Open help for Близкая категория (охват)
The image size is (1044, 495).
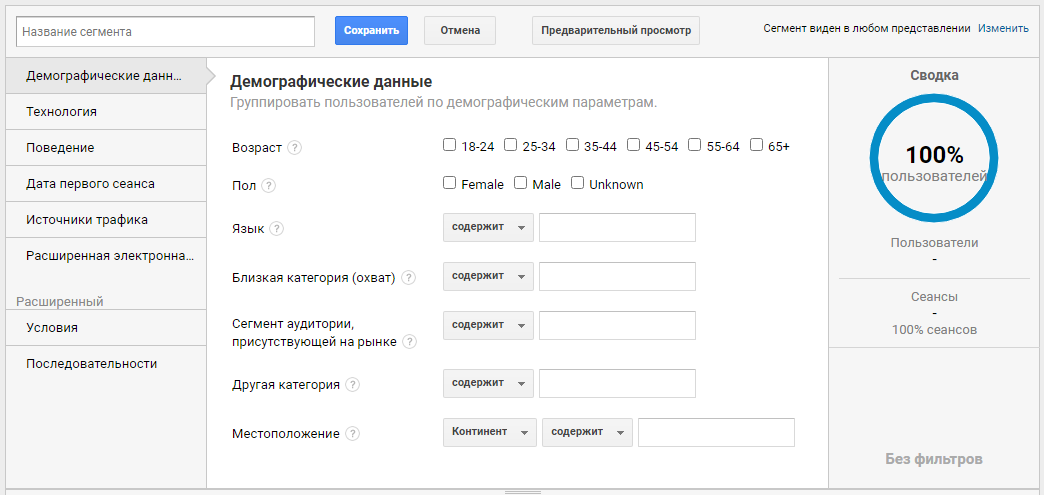tap(408, 278)
